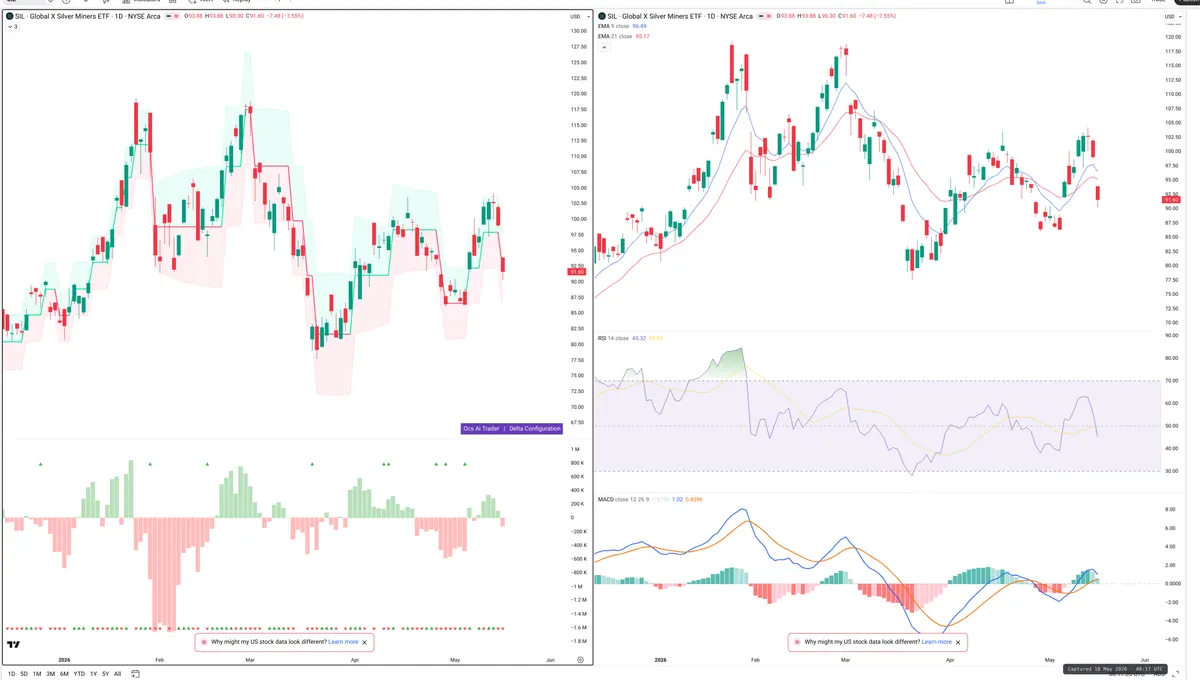This screenshot has width=1200, height=680.
Task: Select the 5Y range button
Action: (x=106, y=674)
